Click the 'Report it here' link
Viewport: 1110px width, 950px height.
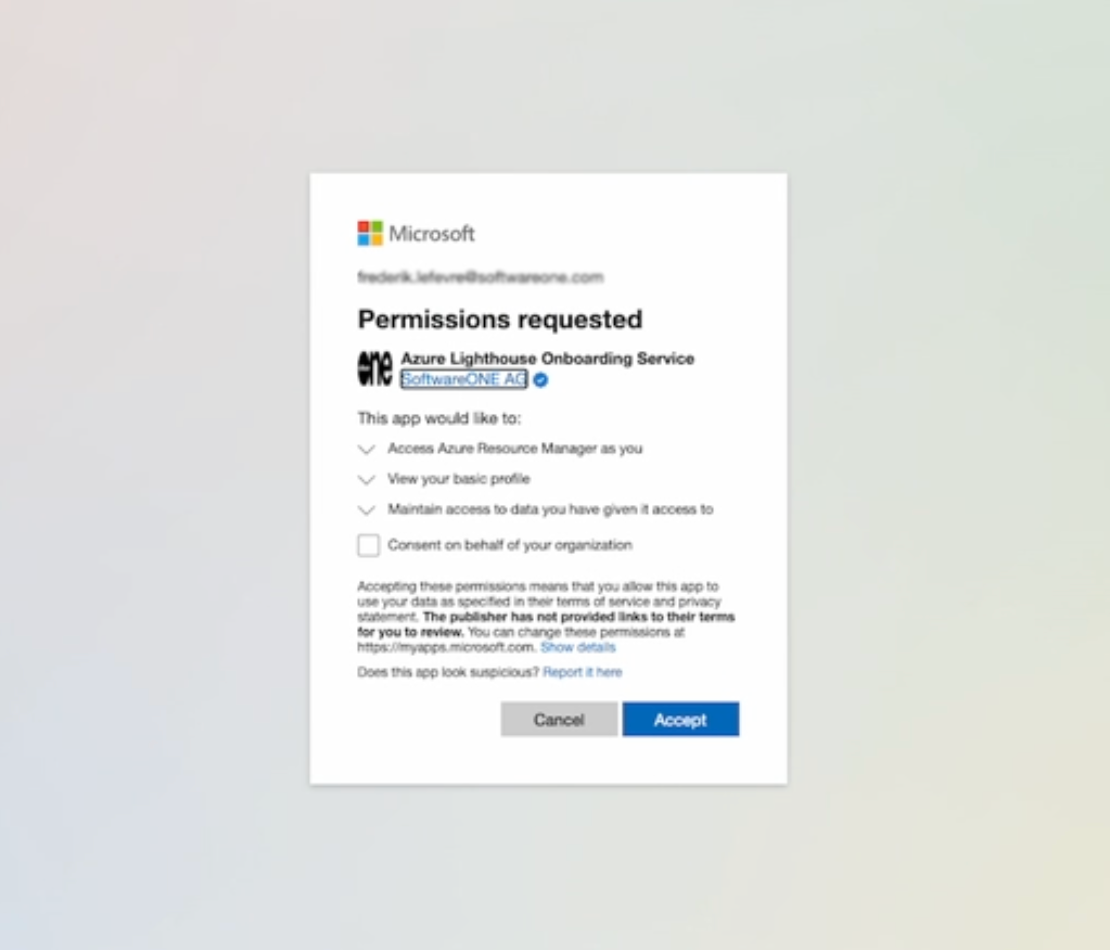(582, 672)
